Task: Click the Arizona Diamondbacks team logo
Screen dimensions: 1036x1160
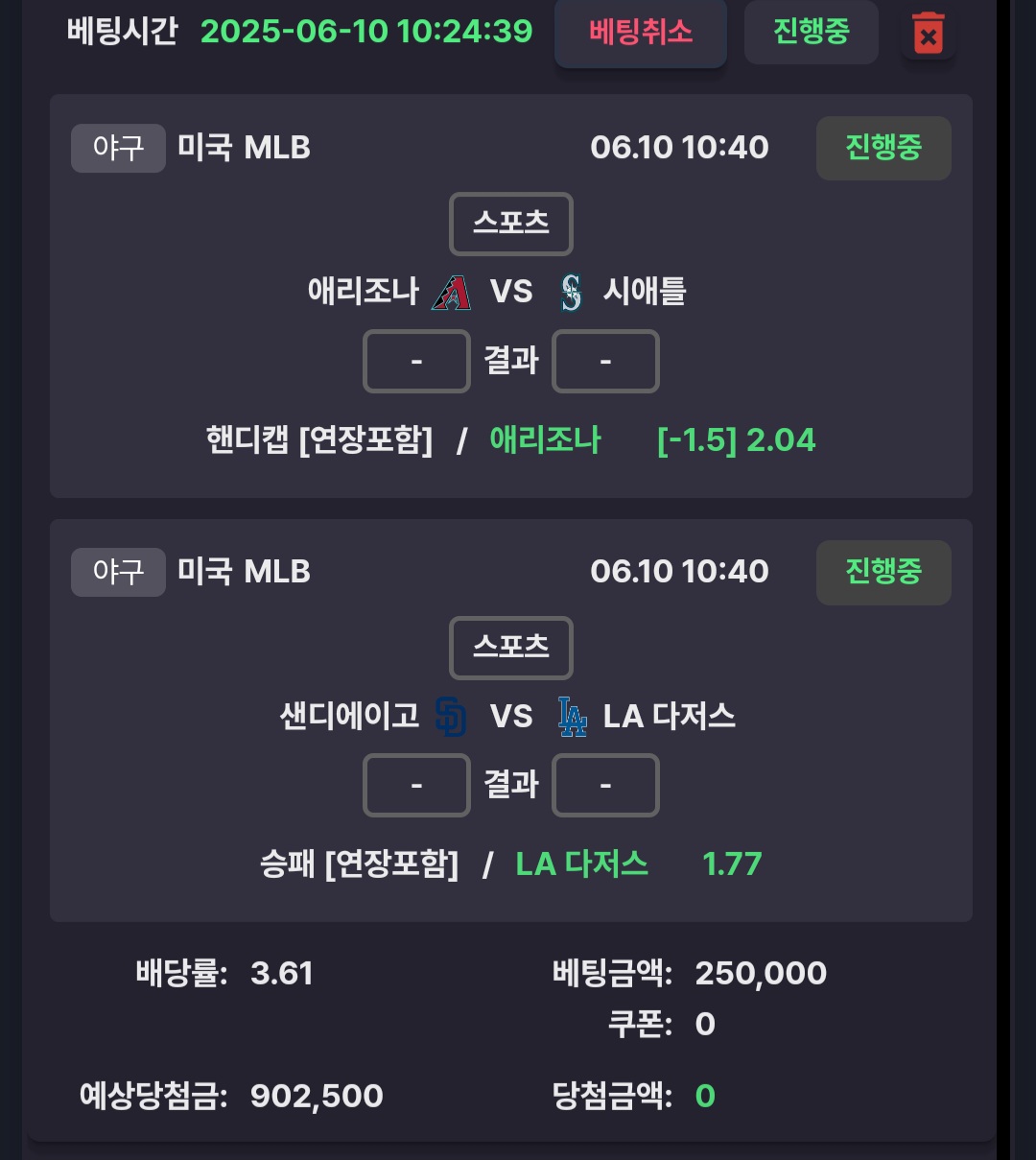Action: (x=451, y=292)
